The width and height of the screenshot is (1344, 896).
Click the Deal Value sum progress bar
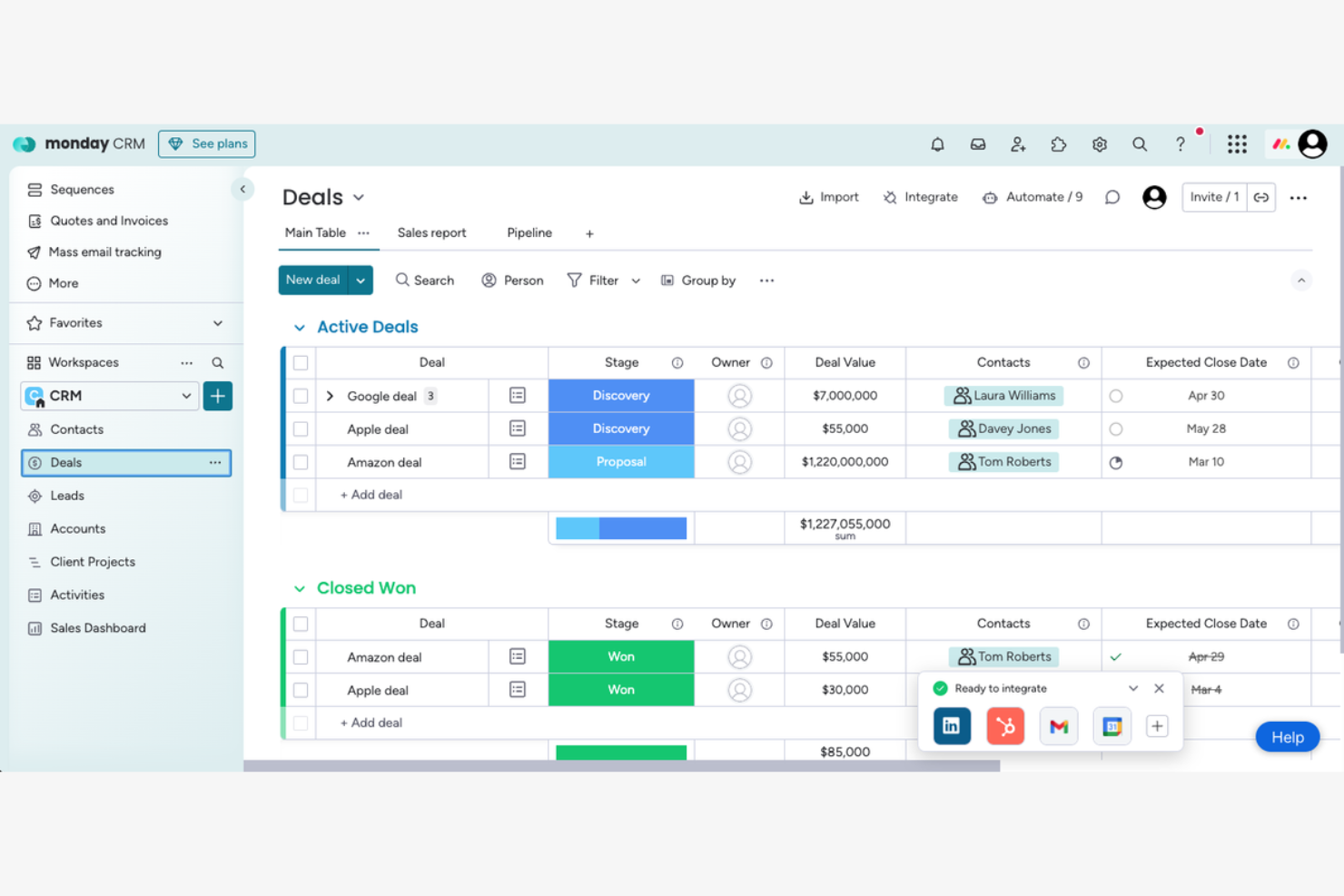pyautogui.click(x=620, y=527)
